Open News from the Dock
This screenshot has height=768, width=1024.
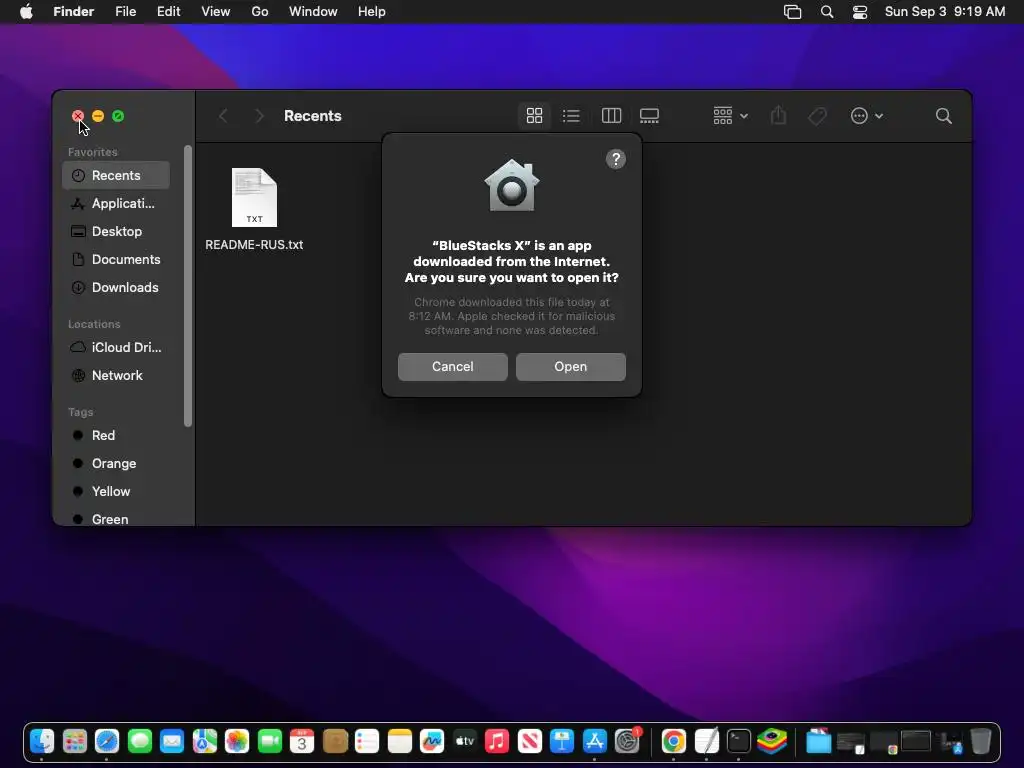click(x=530, y=741)
